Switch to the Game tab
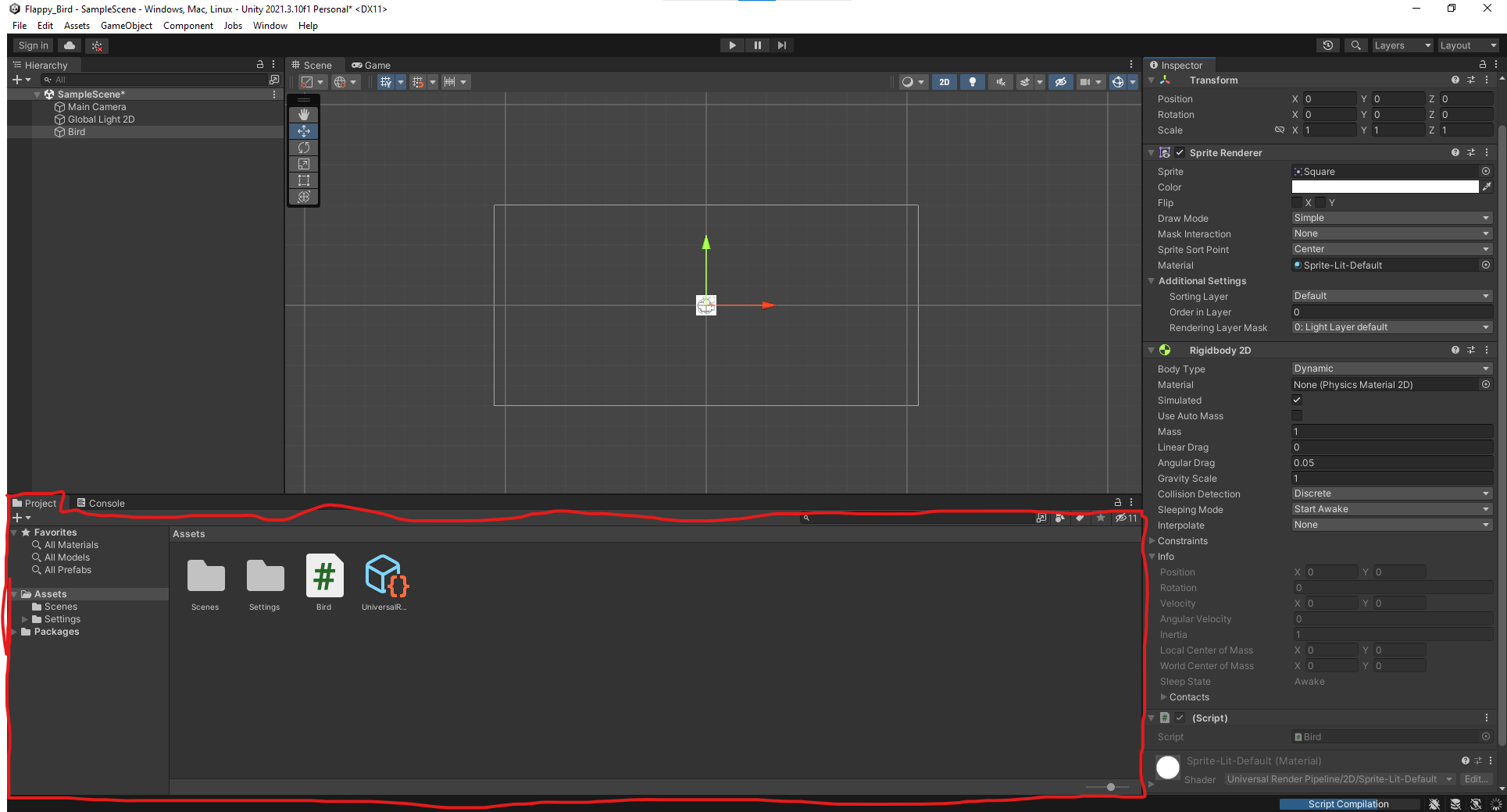Viewport: 1507px width, 812px height. point(371,65)
